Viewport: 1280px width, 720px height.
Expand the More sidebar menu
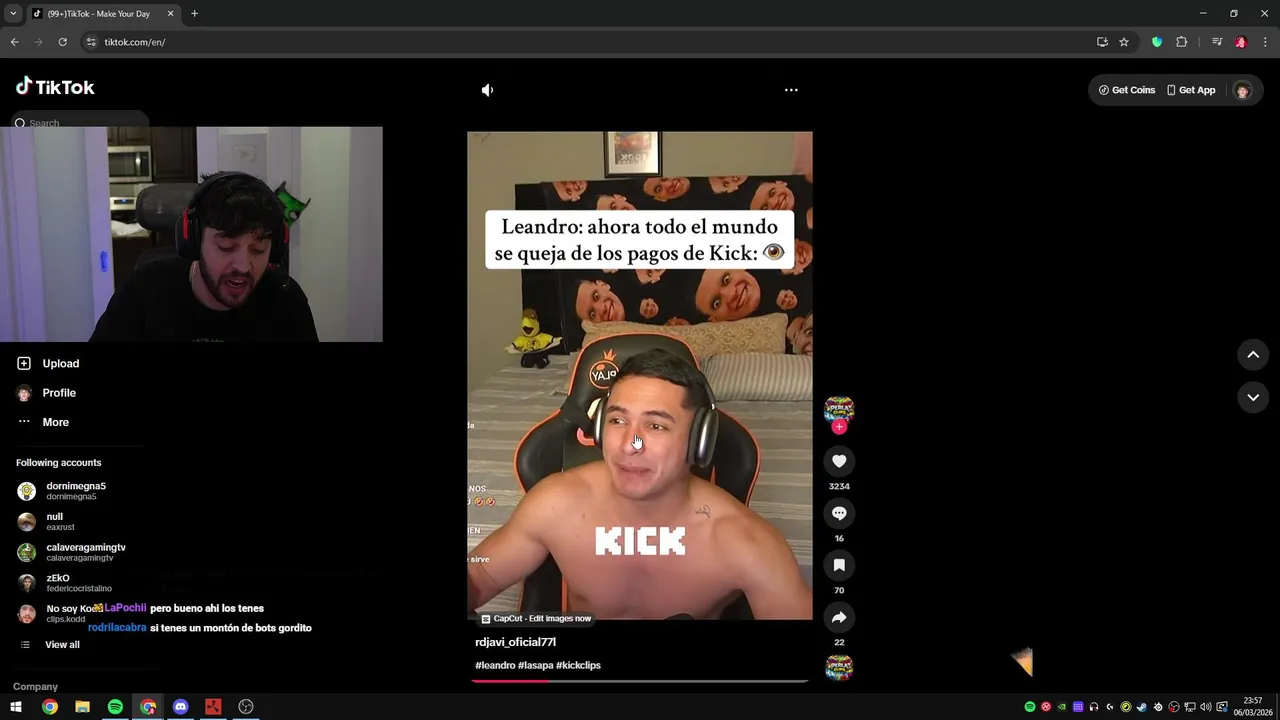(43, 422)
